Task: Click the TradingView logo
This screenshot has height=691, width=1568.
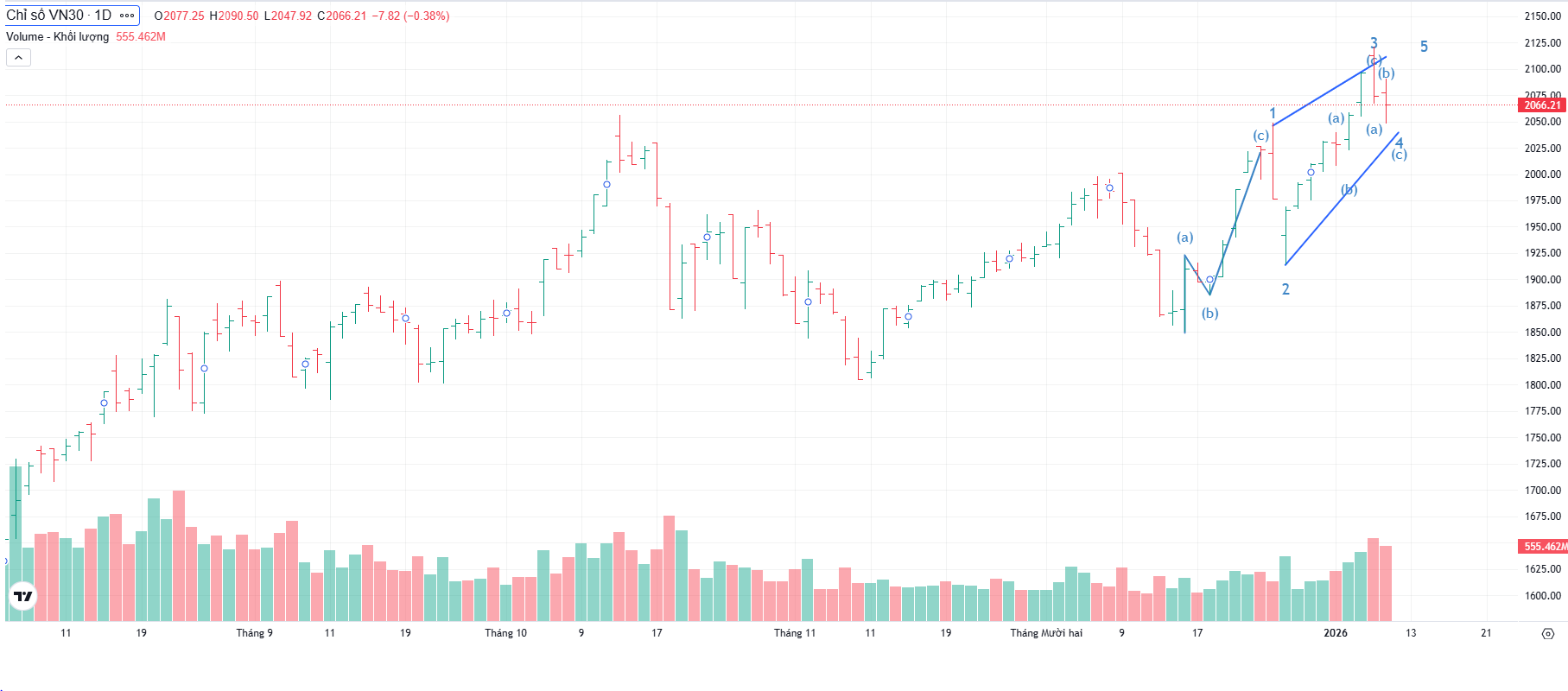Action: [x=23, y=596]
